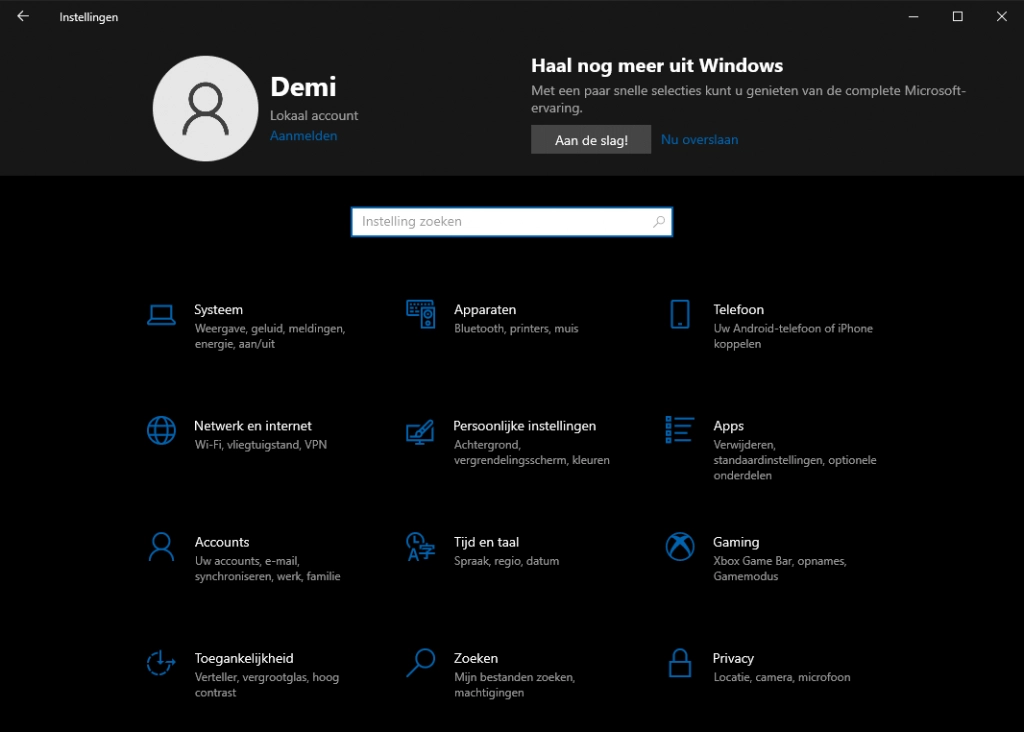
Task: Open Netwerk en internet globe icon
Action: click(x=161, y=430)
